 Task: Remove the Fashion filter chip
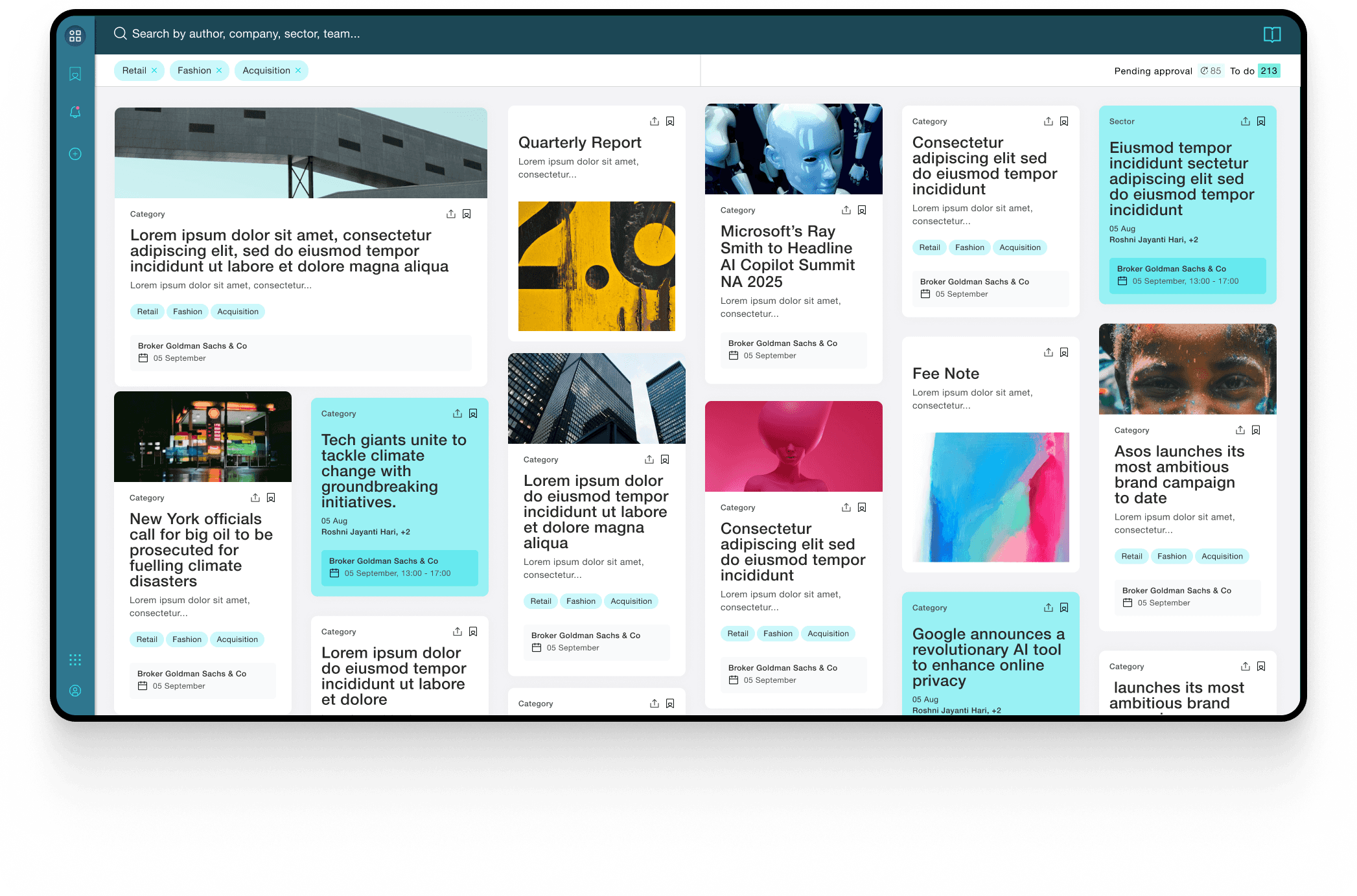(219, 71)
